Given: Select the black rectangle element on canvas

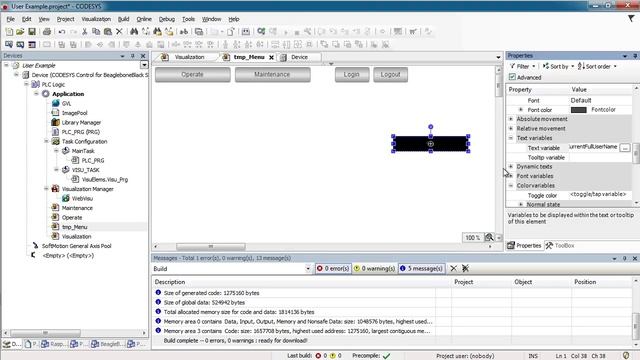Looking at the screenshot, I should 431,144.
